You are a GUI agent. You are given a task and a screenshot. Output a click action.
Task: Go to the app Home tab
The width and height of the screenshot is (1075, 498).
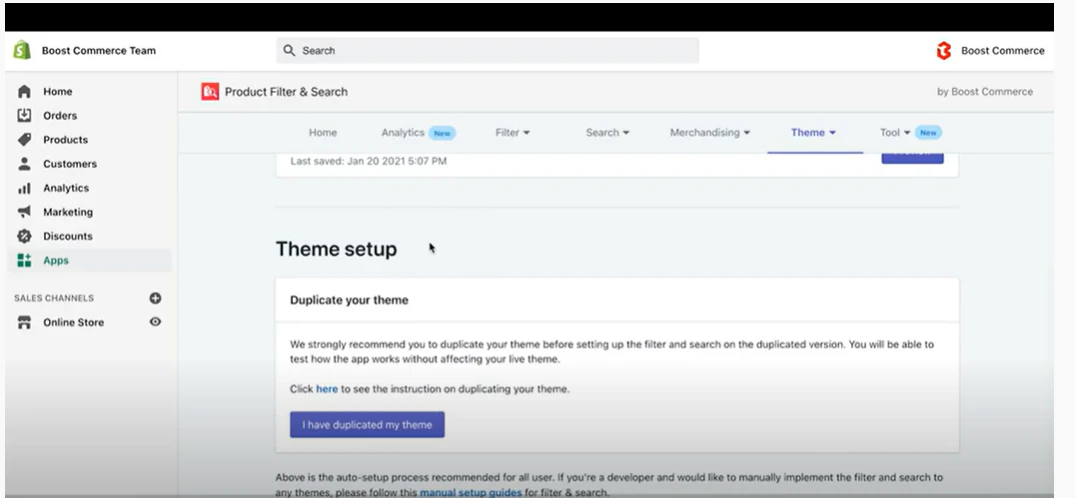[322, 132]
